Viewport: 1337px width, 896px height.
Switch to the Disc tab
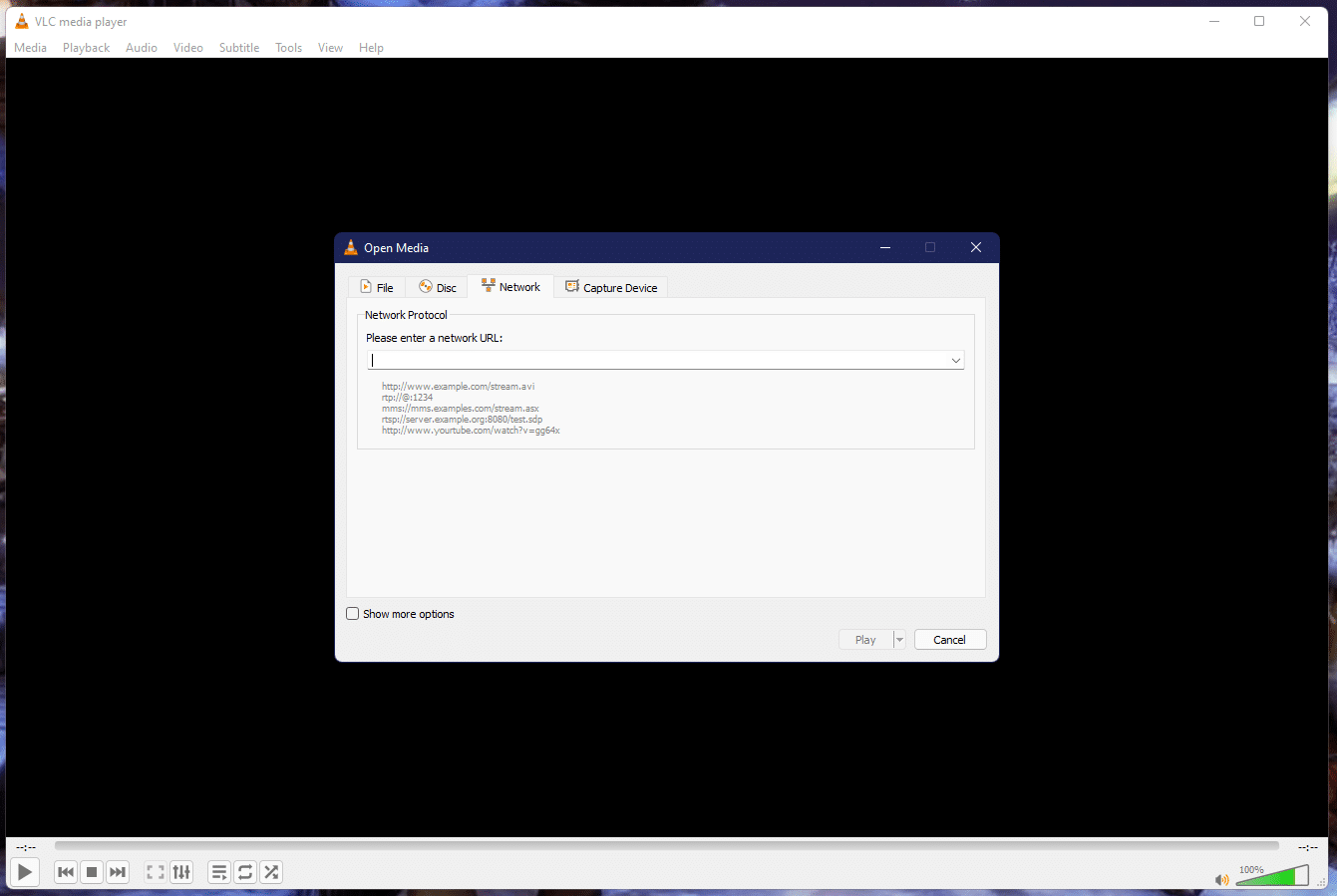pos(436,286)
